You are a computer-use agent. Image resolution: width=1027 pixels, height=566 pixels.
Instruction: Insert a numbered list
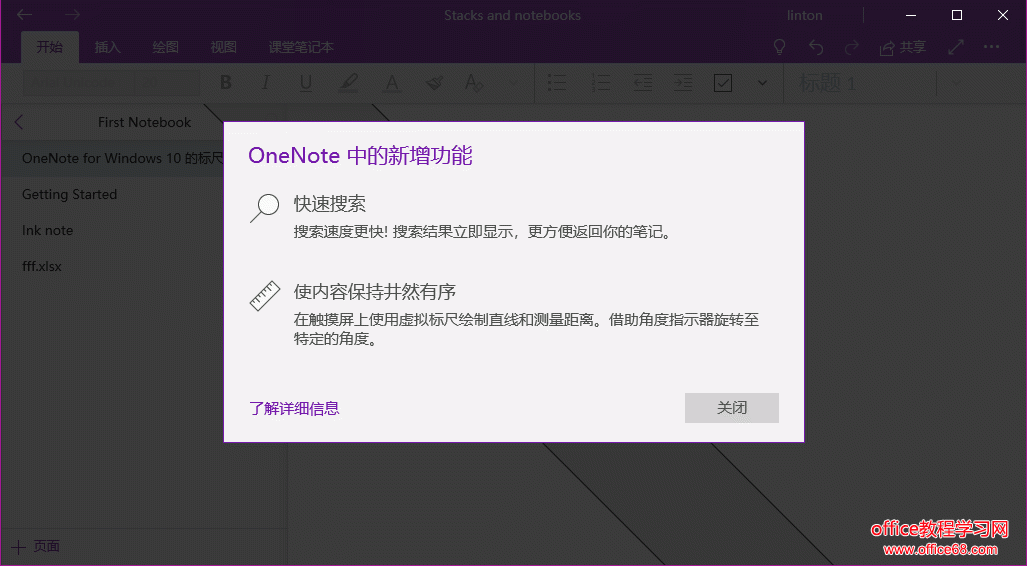click(600, 83)
